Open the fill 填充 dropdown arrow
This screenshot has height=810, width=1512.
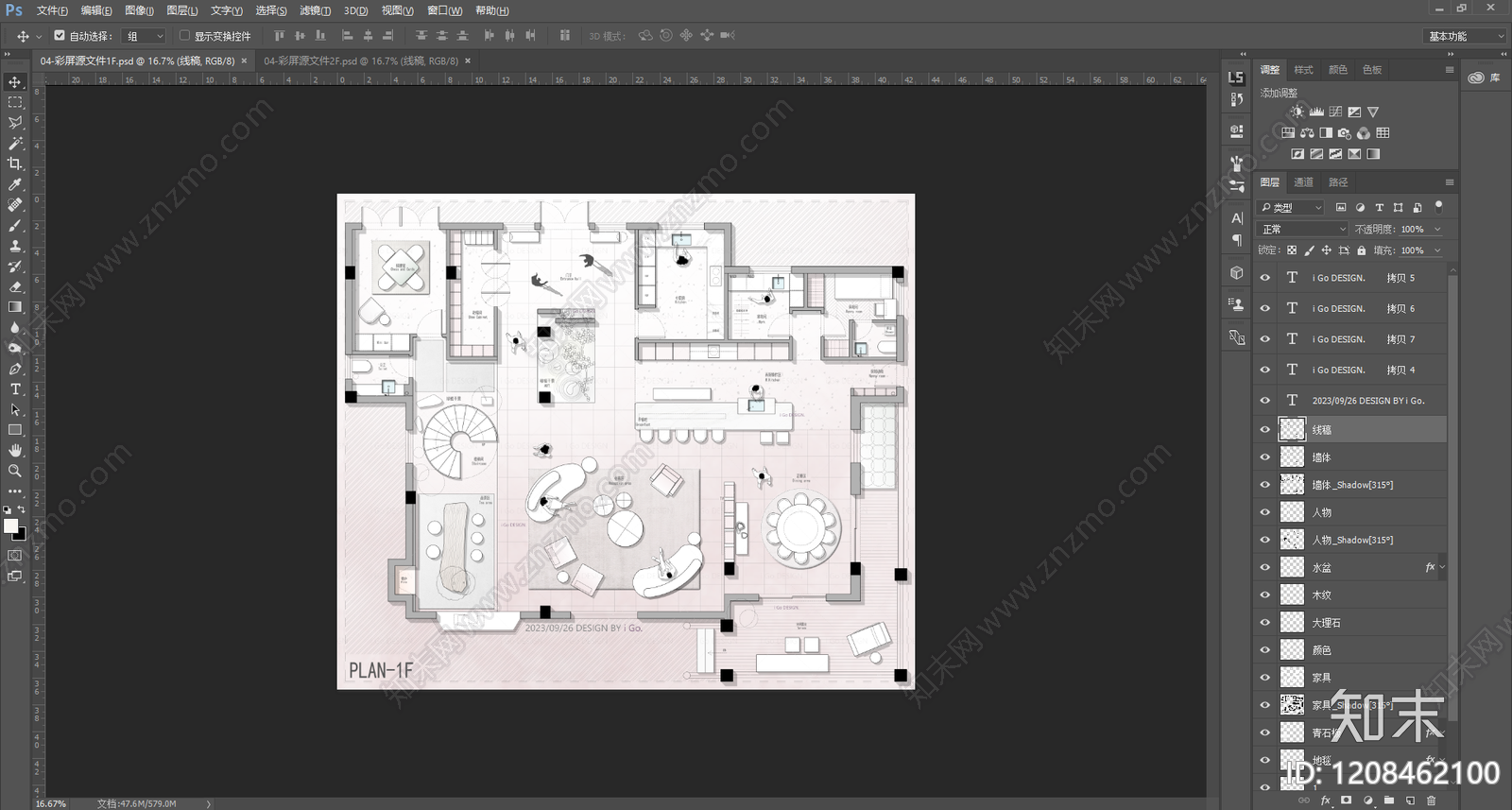point(1437,250)
